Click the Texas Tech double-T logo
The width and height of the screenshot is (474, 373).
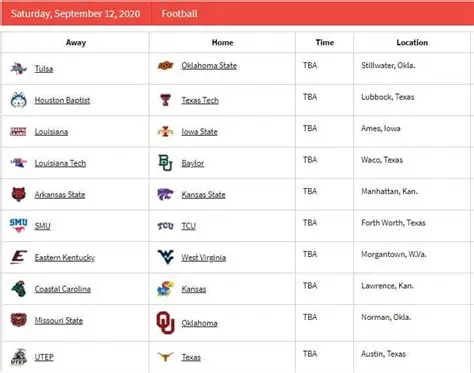[165, 100]
